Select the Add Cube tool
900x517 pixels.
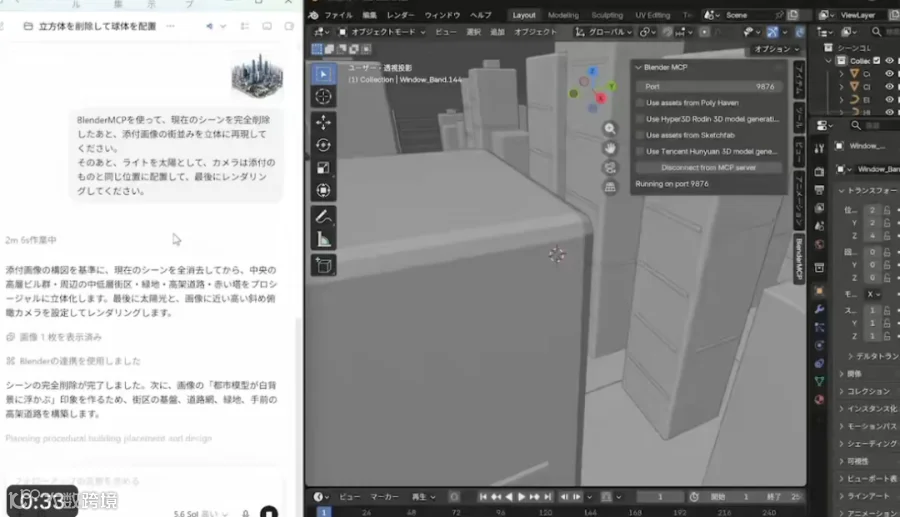[x=323, y=265]
